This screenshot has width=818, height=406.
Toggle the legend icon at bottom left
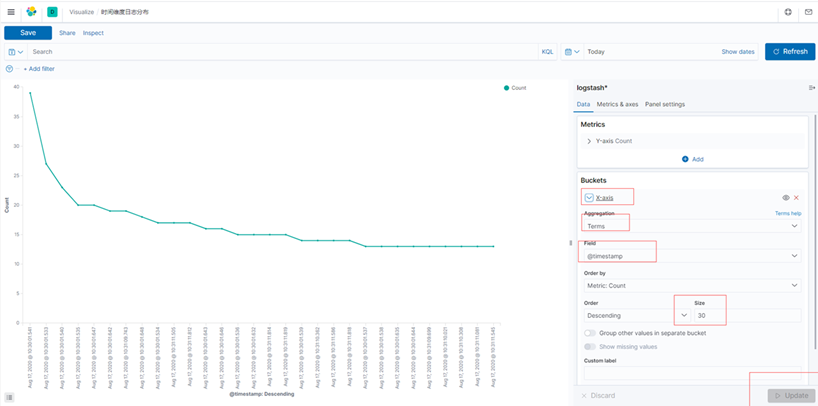10,398
